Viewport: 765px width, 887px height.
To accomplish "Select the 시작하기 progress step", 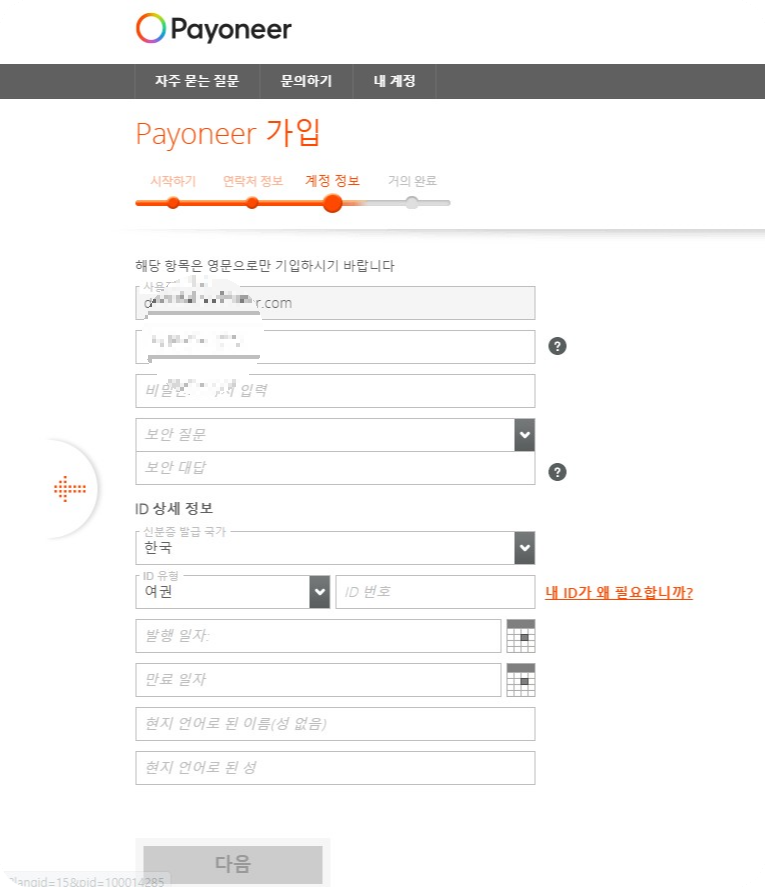I will coord(173,181).
